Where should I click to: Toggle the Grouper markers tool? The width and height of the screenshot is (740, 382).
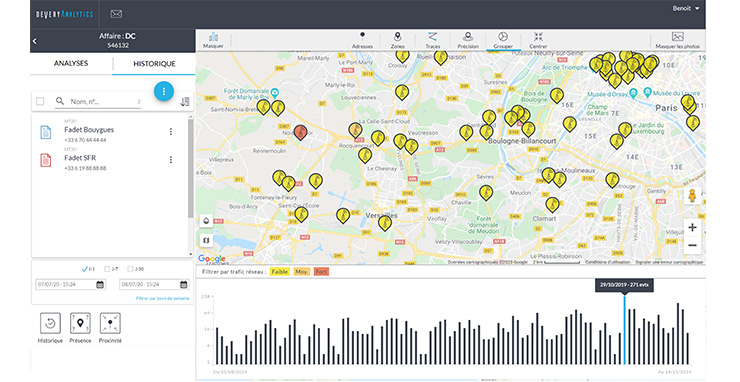(503, 40)
